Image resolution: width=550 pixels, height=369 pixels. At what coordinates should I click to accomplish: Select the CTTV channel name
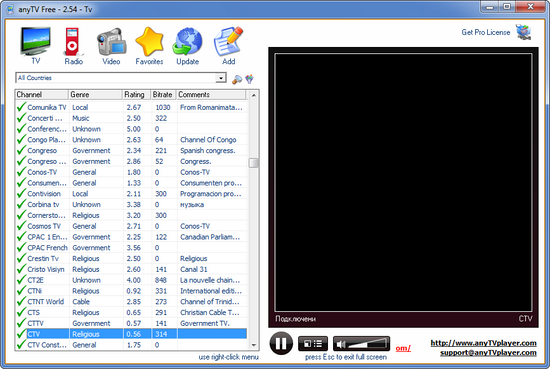(x=35, y=323)
